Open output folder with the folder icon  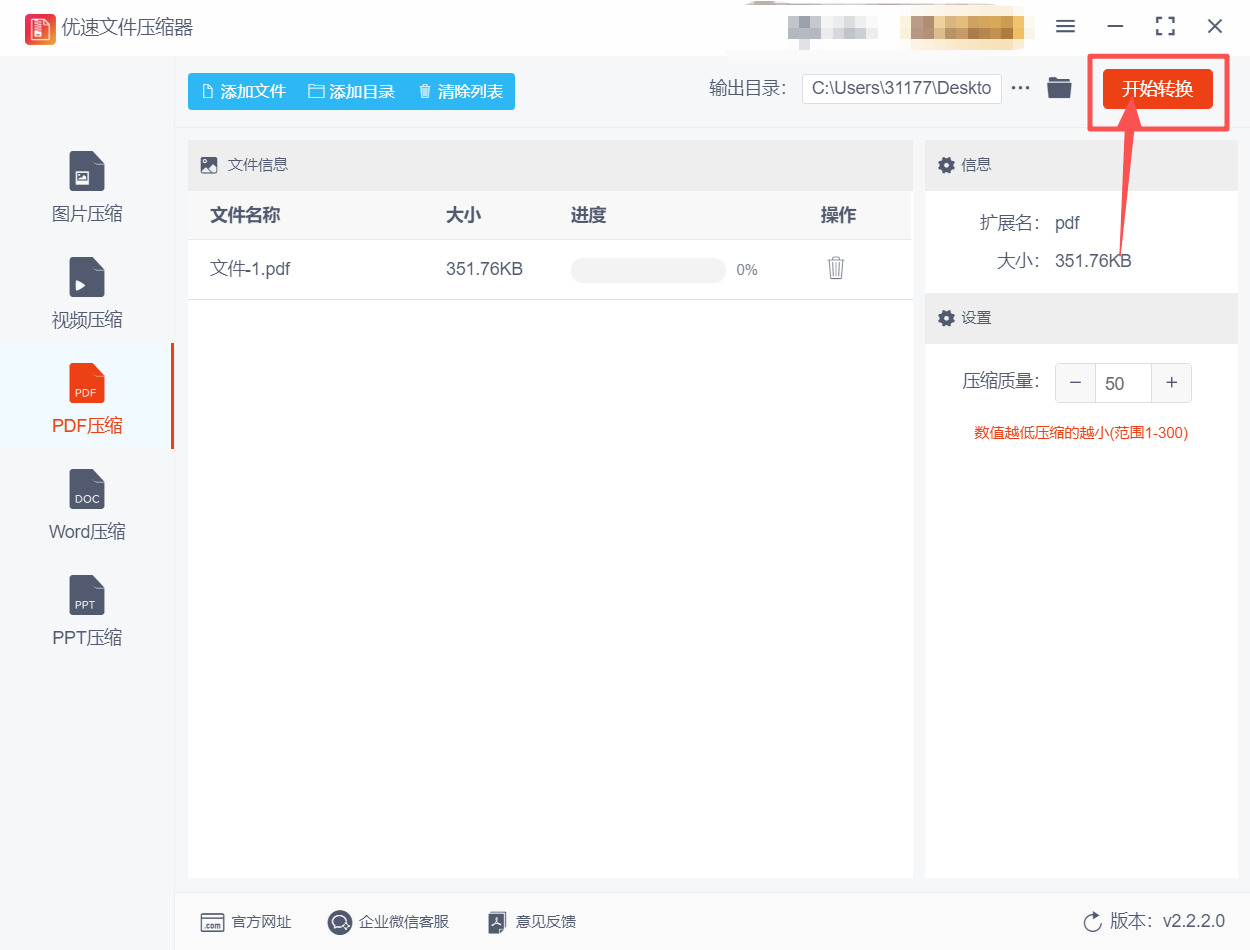click(1059, 87)
